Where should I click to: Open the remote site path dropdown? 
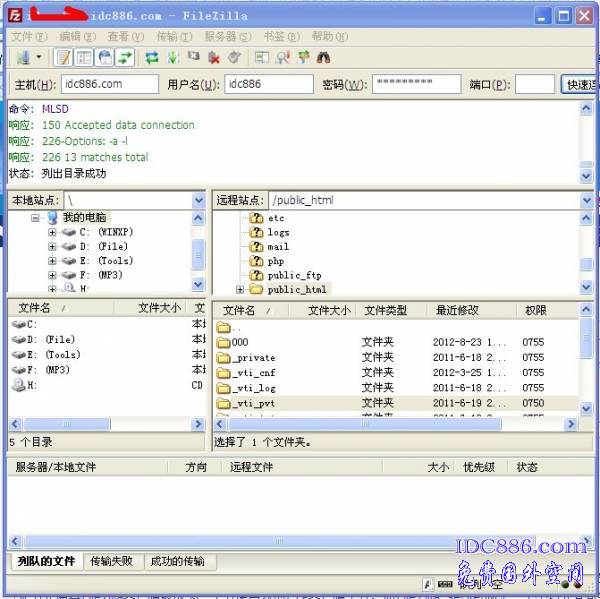point(587,200)
